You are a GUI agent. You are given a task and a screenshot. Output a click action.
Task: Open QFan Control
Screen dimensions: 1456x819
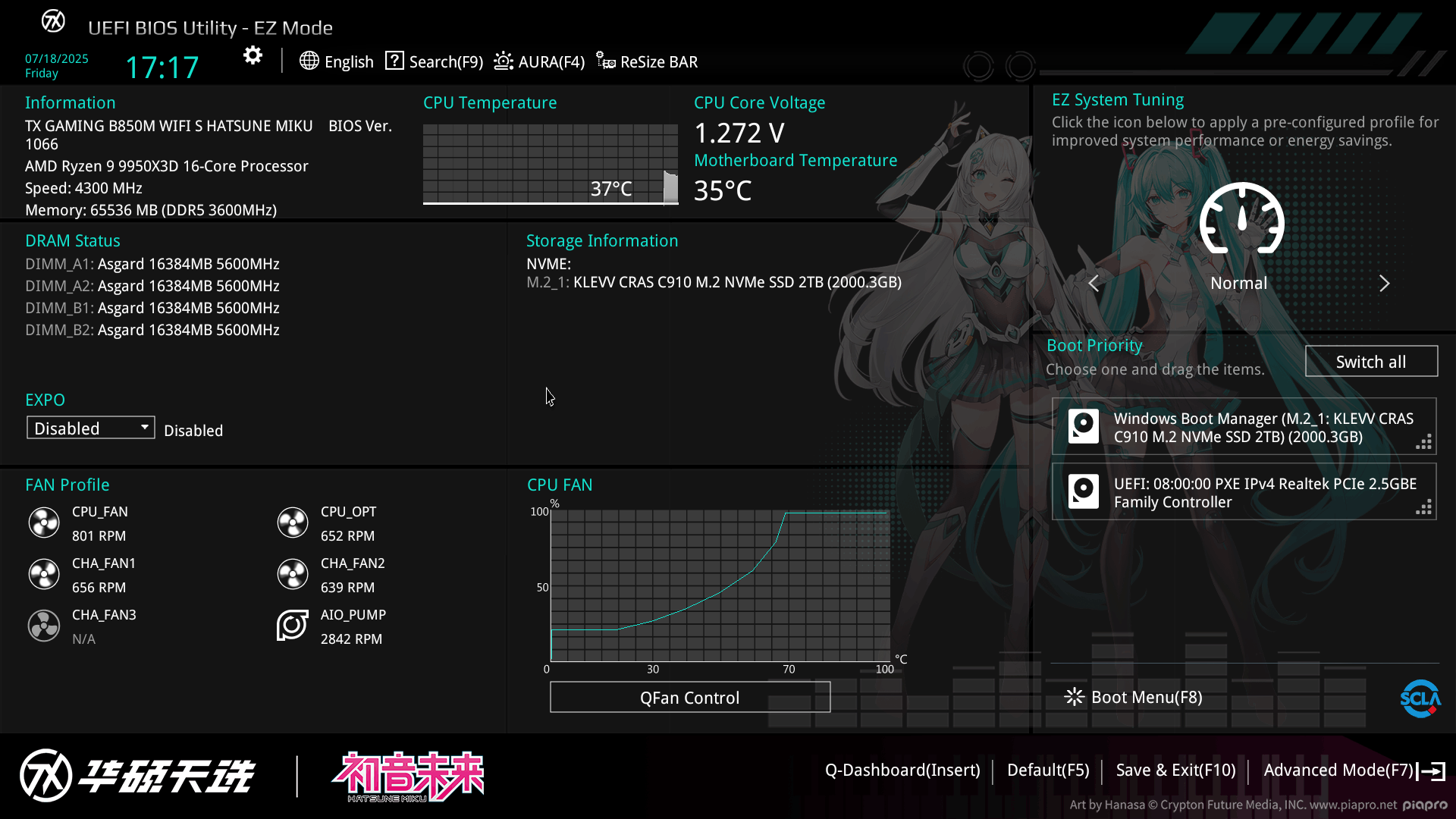click(x=690, y=697)
